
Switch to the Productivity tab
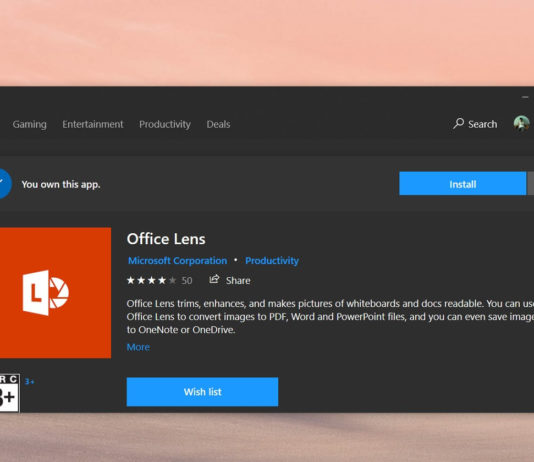(165, 124)
